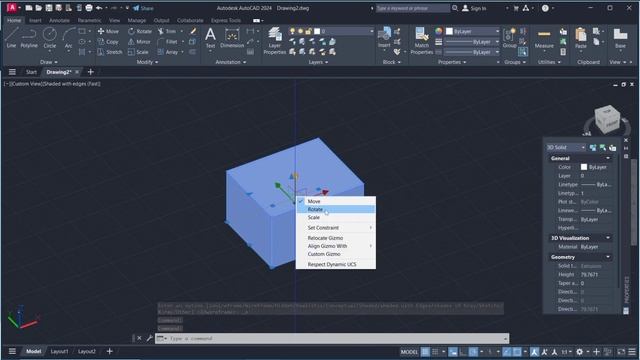Open the customization wrench in command line
Image resolution: width=640 pixels, height=360 pixels.
[149, 338]
